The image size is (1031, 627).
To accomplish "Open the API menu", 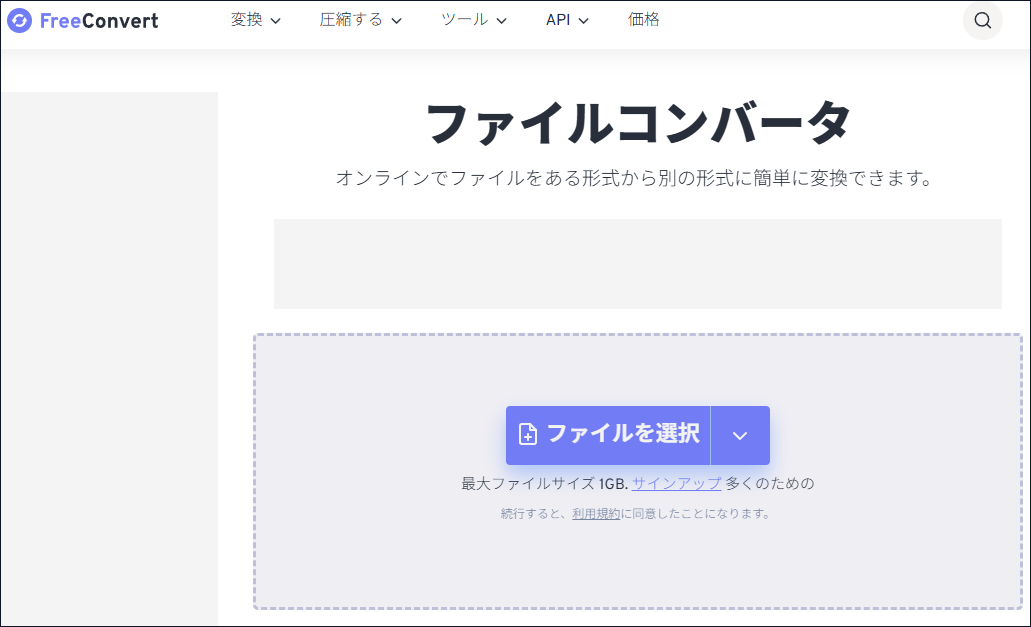I will coord(567,20).
